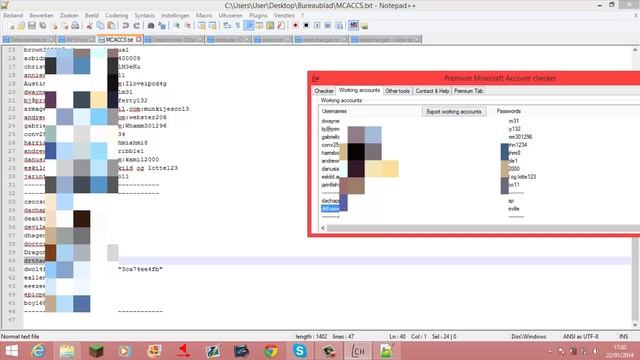Open the Bewerken menu
This screenshot has height=360, width=640.
41,16
